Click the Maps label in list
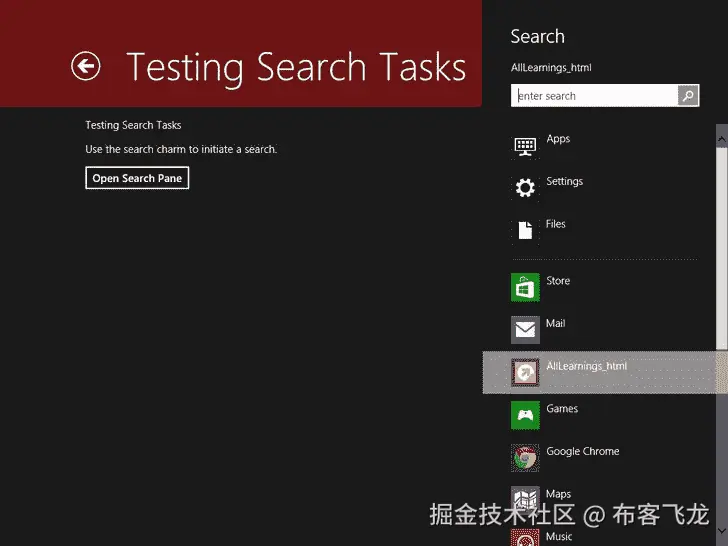 [x=559, y=494]
